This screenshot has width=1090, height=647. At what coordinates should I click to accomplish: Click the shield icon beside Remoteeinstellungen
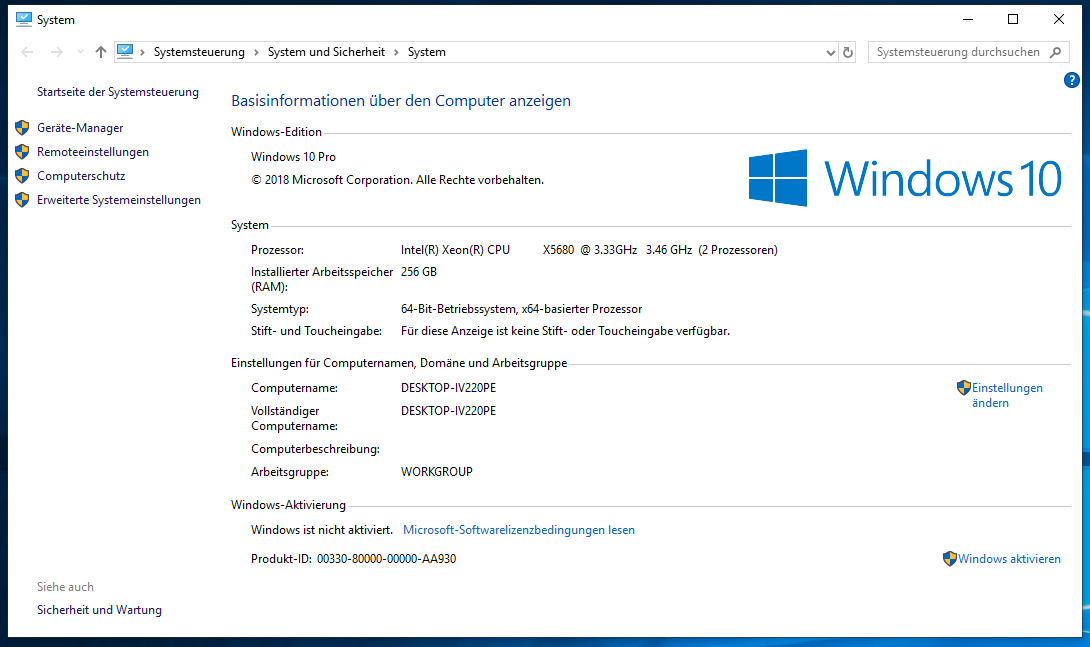click(22, 151)
